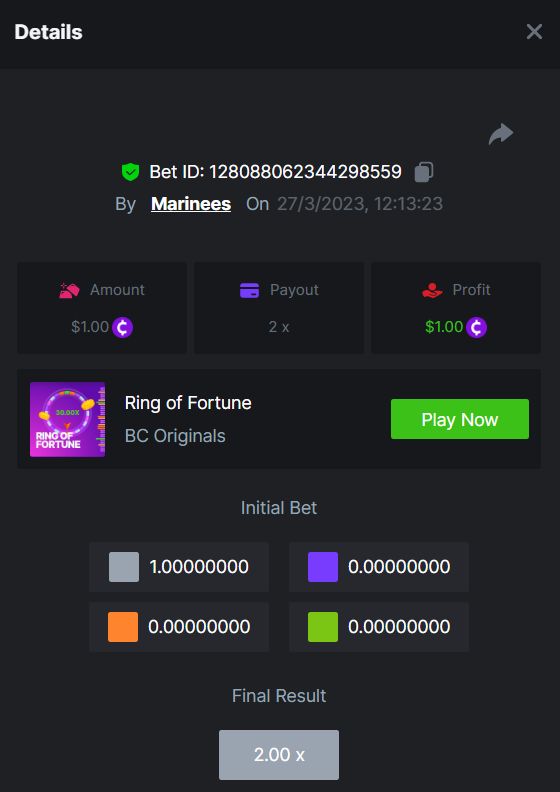Open the Marinees user profile link
The image size is (560, 792).
coord(191,204)
